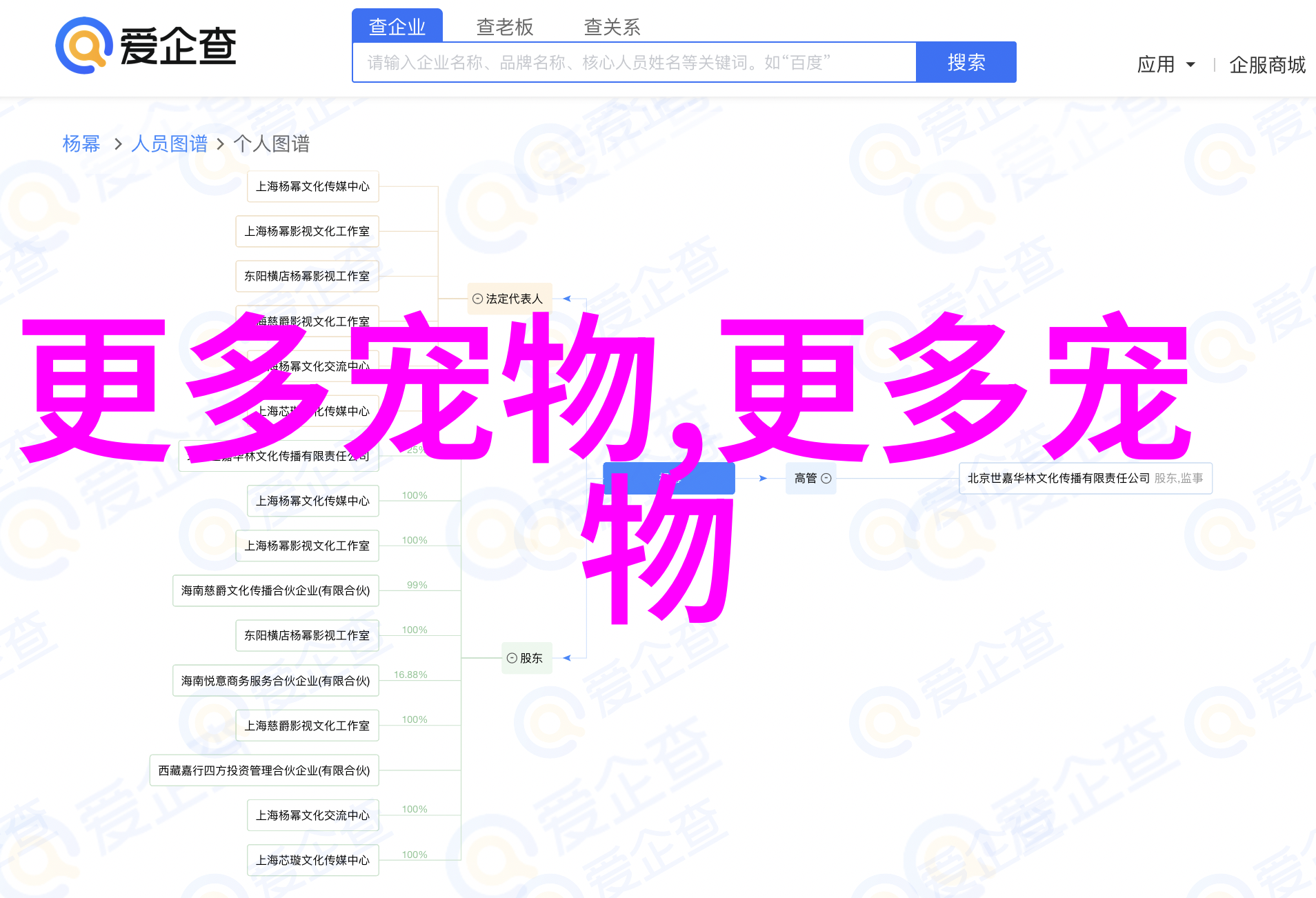Open 海南慈爵文化传播合伙企业(有限合伙) node
The image size is (1316, 898).
[x=276, y=590]
